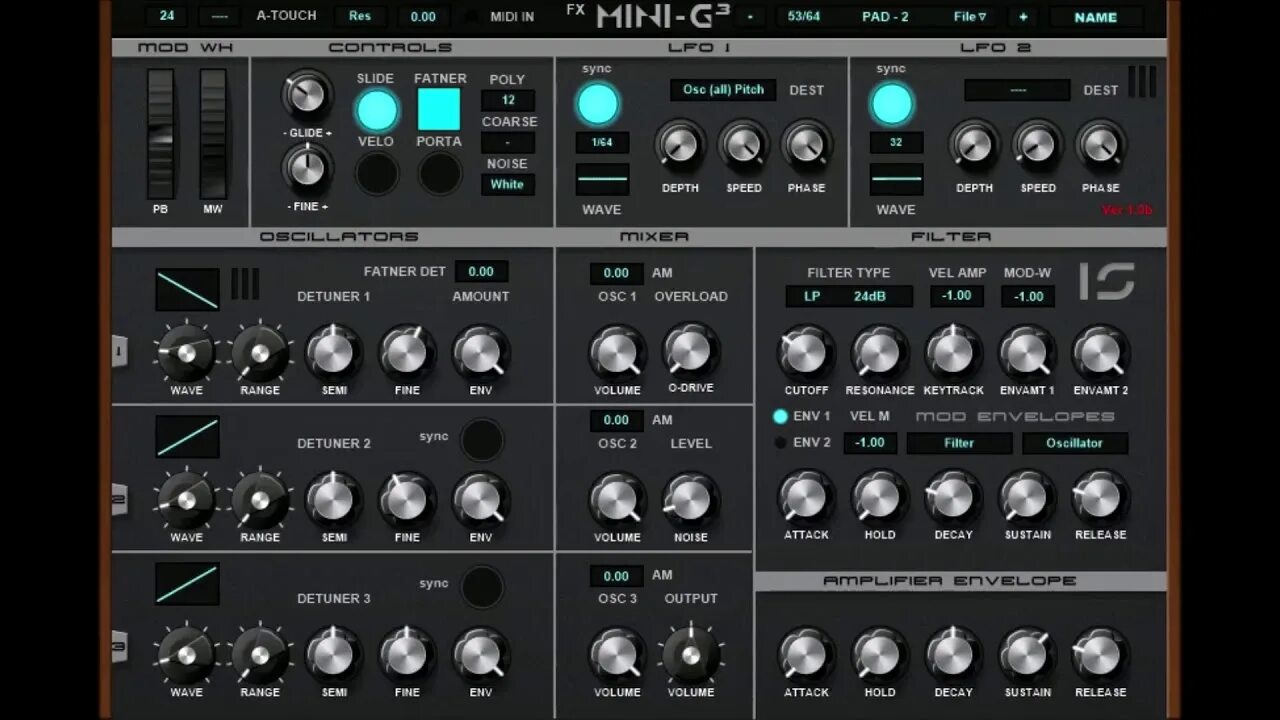Click the O-Drive overload knob
1280x720 pixels.
click(x=690, y=352)
